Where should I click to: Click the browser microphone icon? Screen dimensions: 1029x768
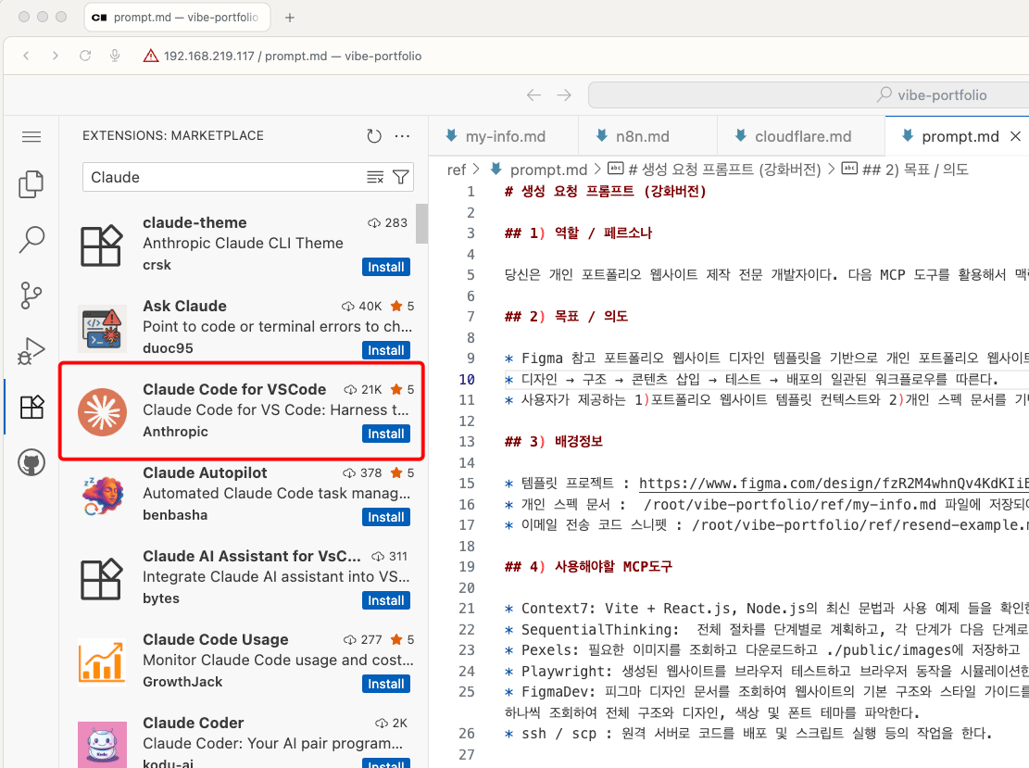pyautogui.click(x=115, y=56)
